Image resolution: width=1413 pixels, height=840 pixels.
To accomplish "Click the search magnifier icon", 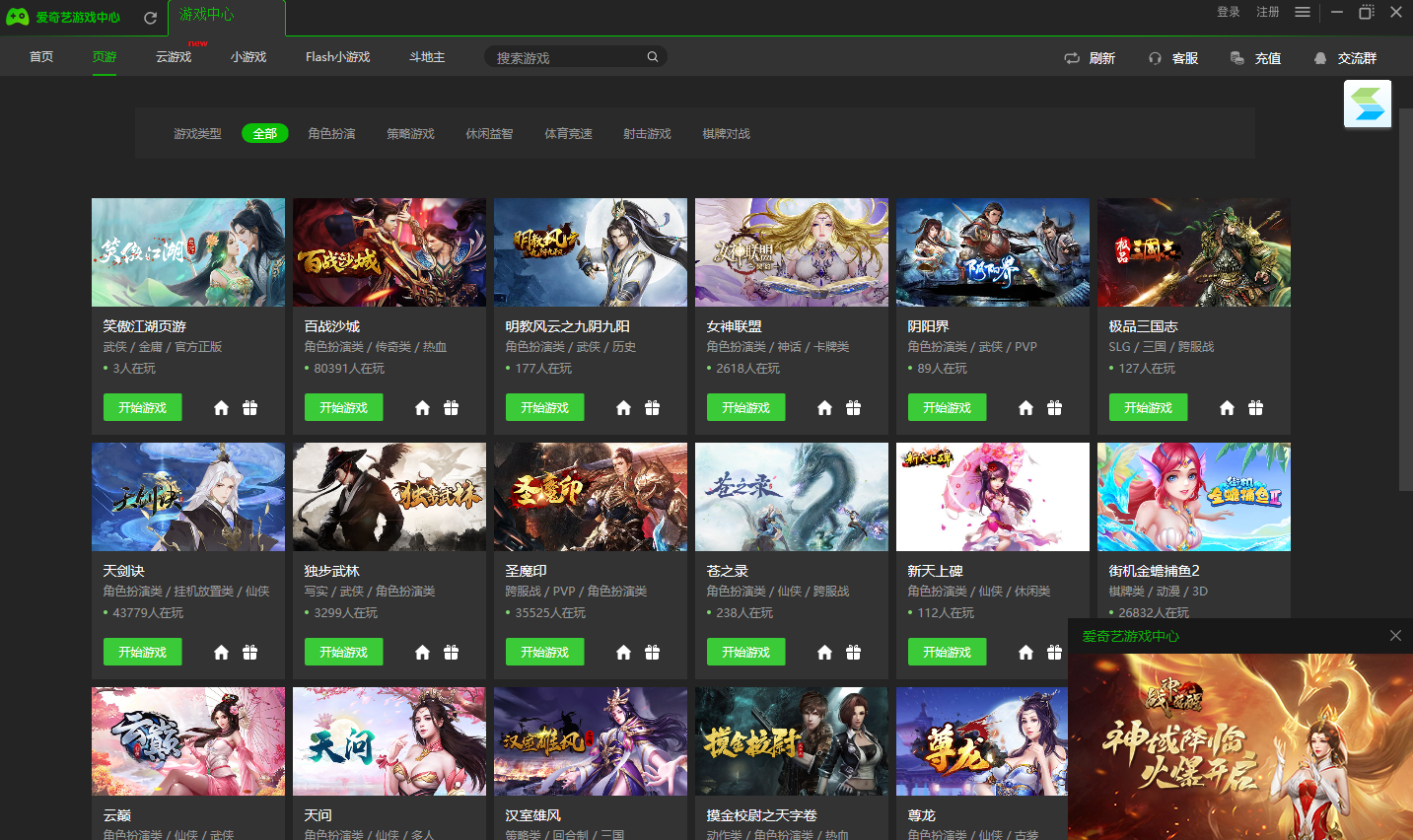I will [x=653, y=57].
